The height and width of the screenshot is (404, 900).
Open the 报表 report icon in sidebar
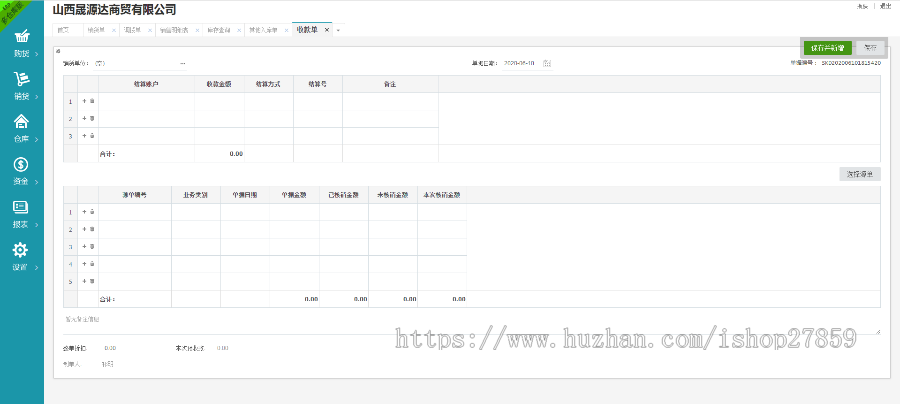point(21,207)
